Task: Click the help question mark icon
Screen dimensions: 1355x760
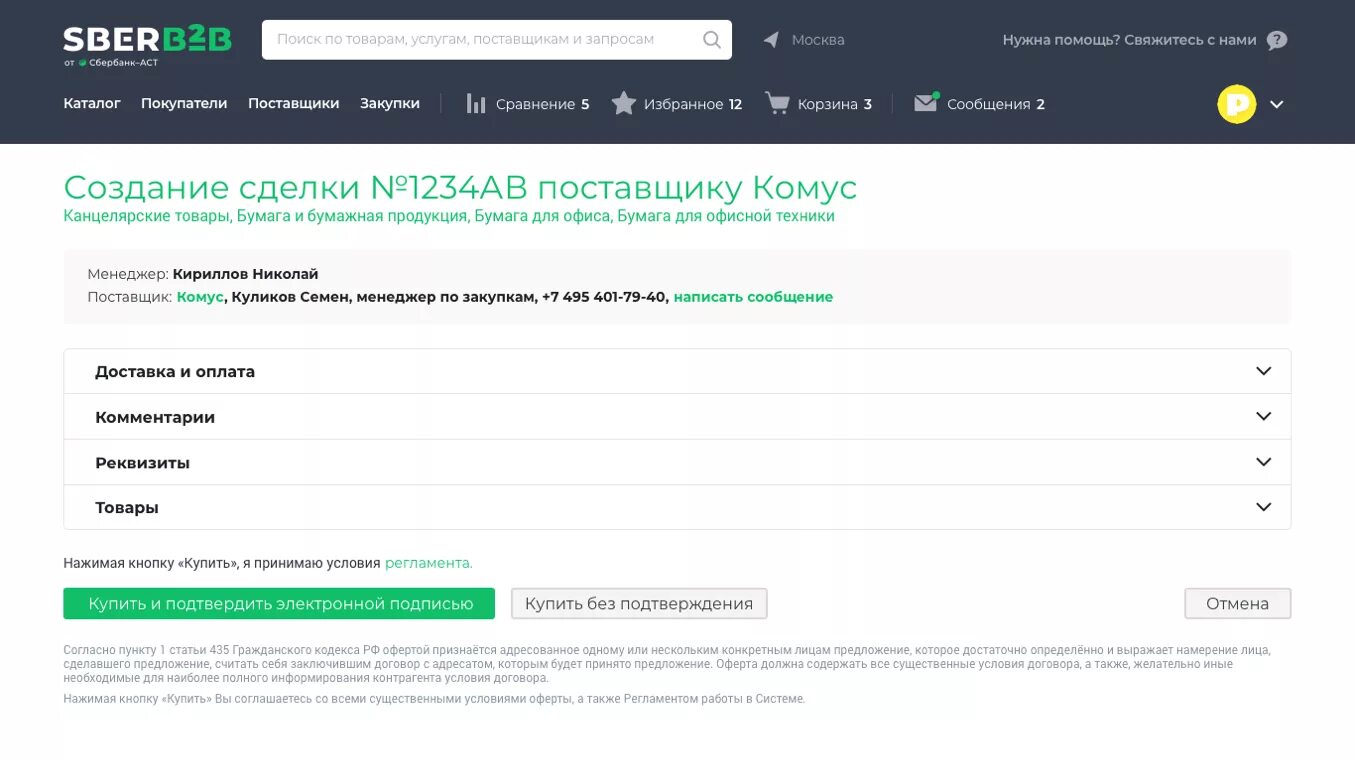Action: click(1276, 39)
